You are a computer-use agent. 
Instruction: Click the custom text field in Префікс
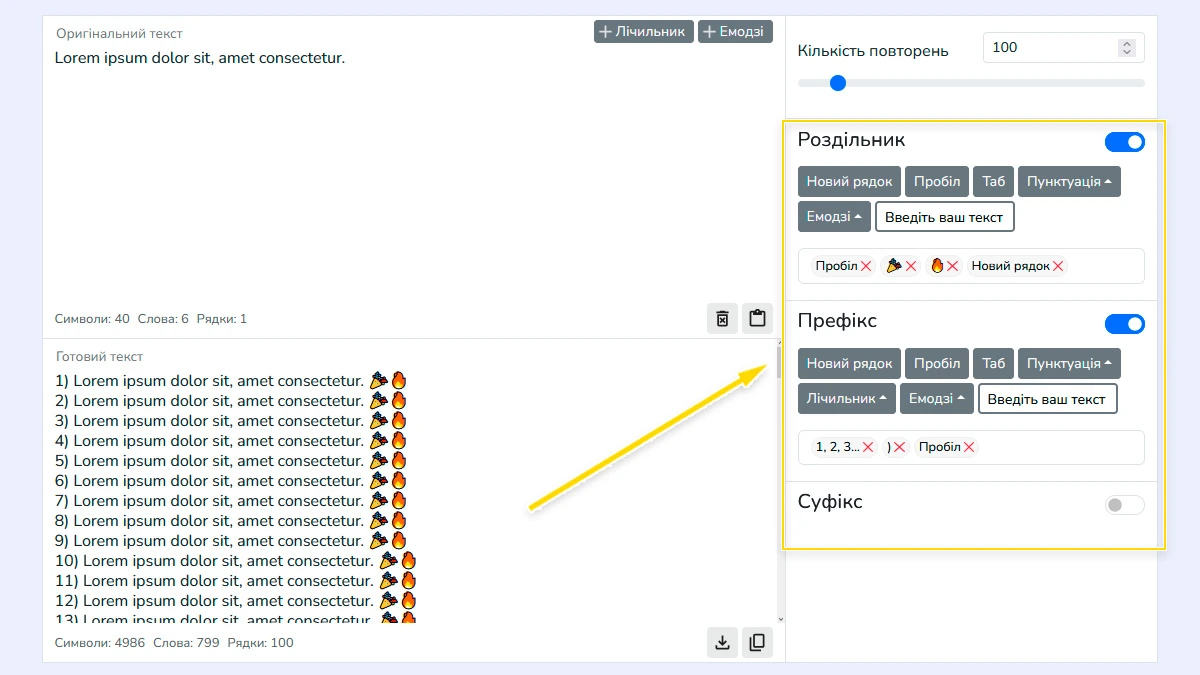pos(1047,399)
